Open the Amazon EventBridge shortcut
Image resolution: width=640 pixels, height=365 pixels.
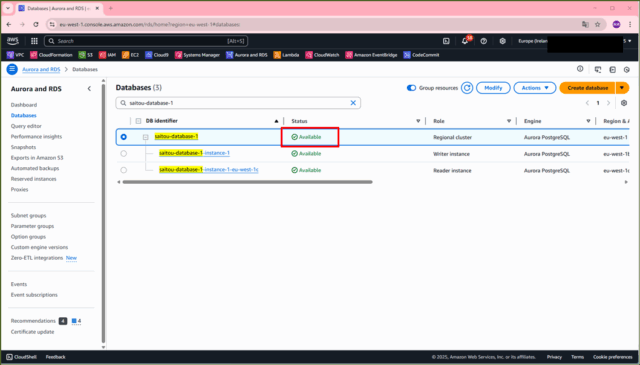point(371,55)
